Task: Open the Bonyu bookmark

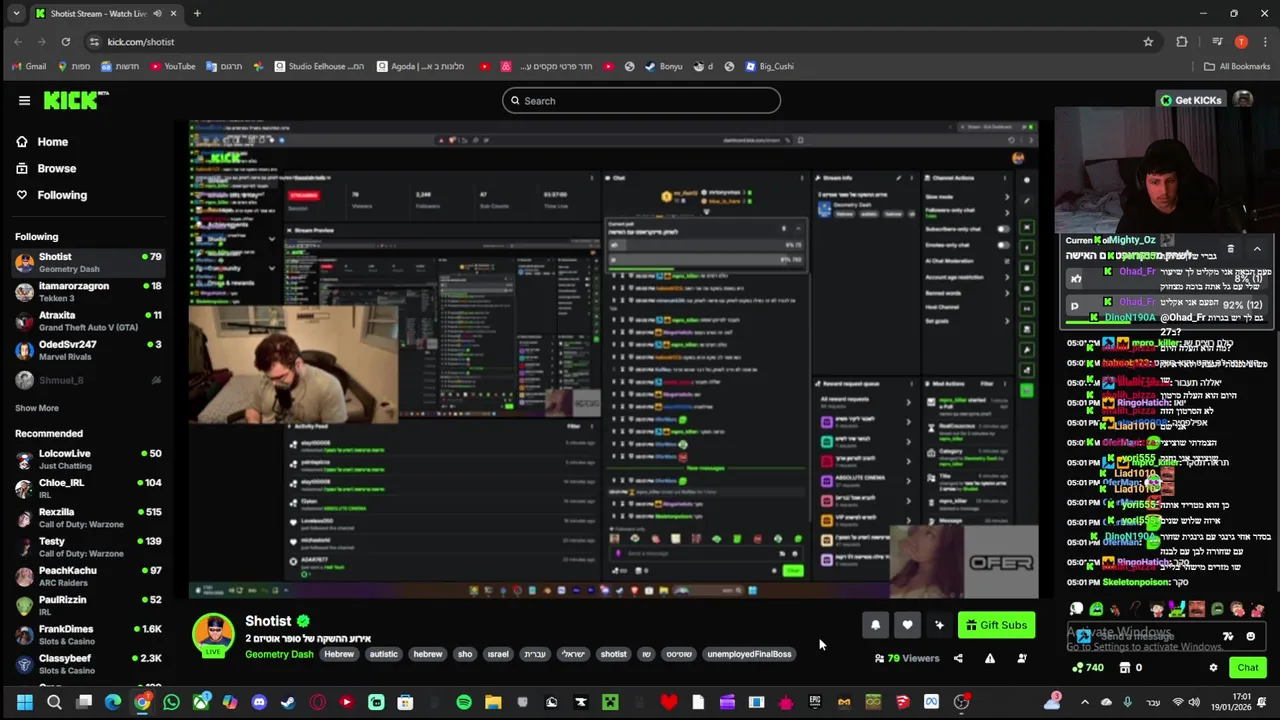Action: pos(663,66)
